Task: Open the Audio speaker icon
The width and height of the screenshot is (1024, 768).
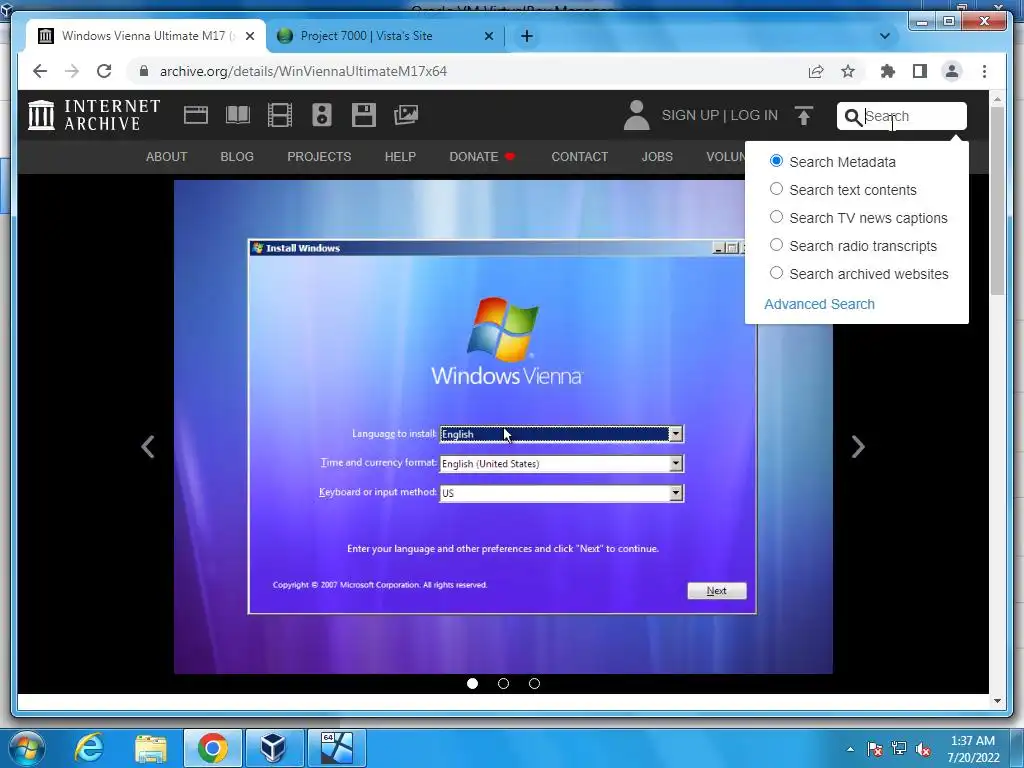Action: click(x=321, y=115)
